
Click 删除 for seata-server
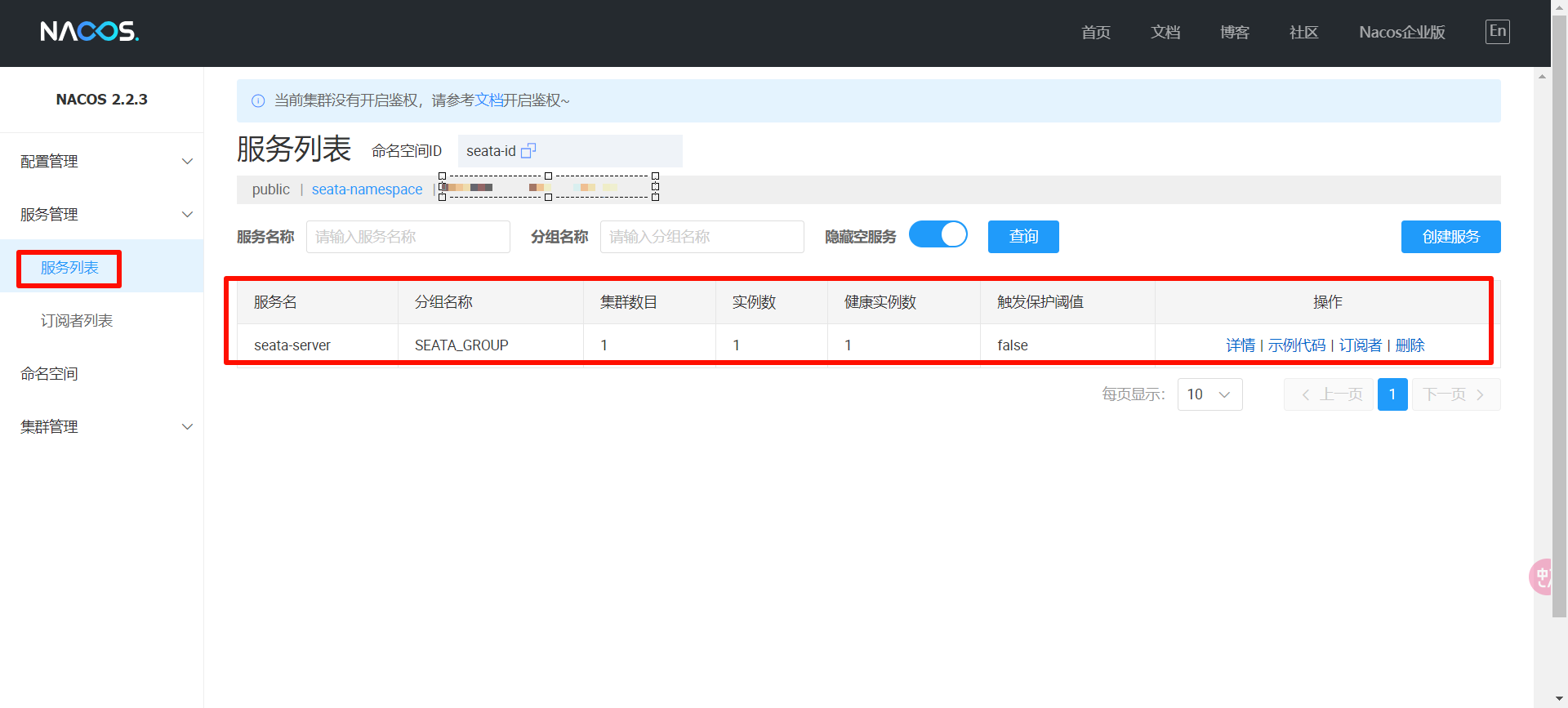pyautogui.click(x=1410, y=345)
